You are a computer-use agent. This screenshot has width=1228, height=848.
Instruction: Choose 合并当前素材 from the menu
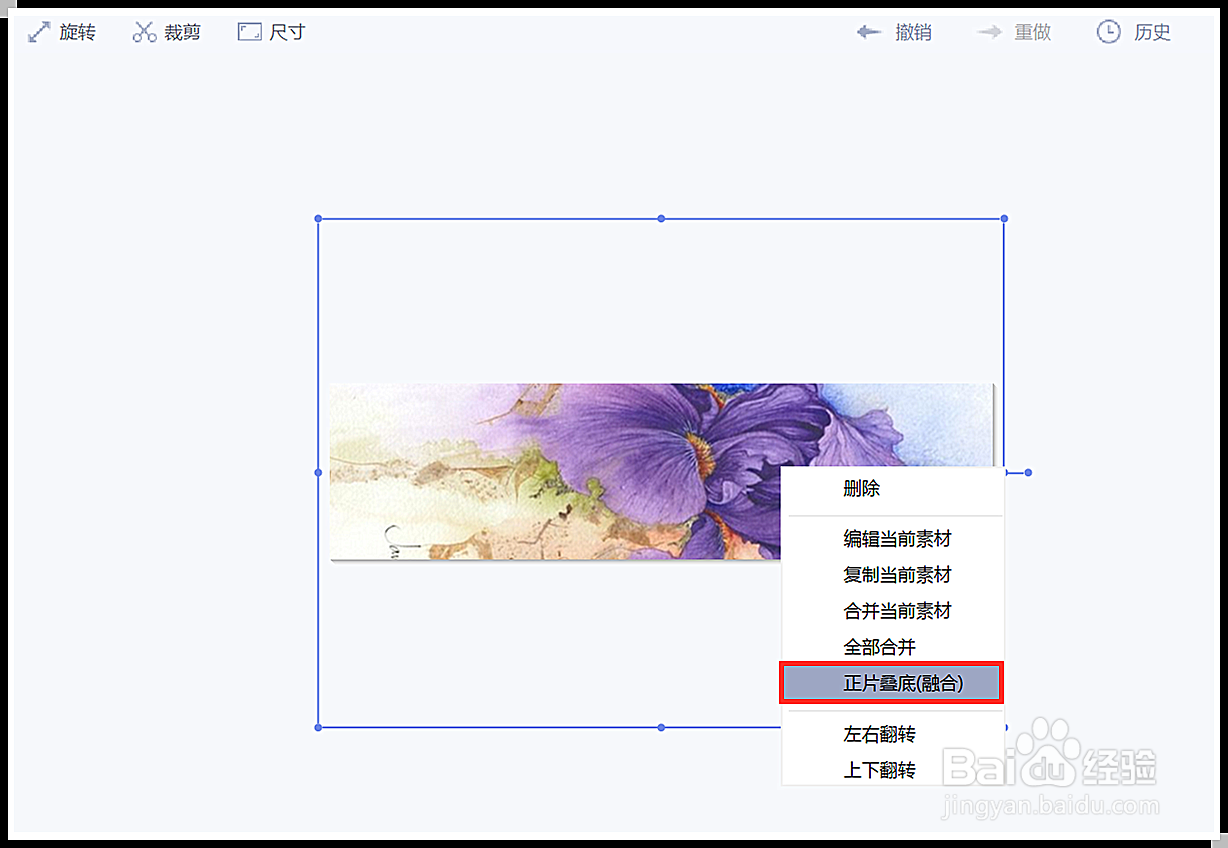896,611
